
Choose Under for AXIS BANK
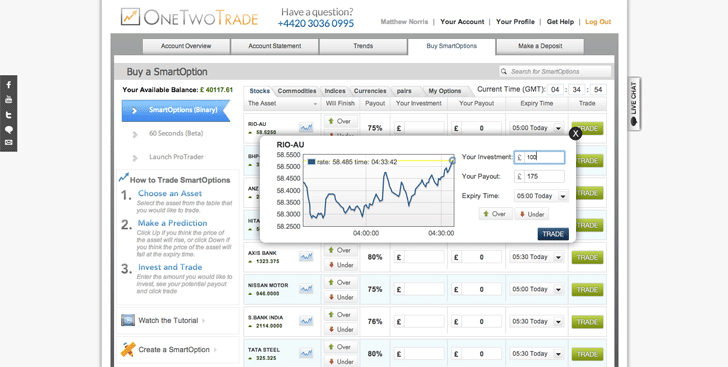340,265
